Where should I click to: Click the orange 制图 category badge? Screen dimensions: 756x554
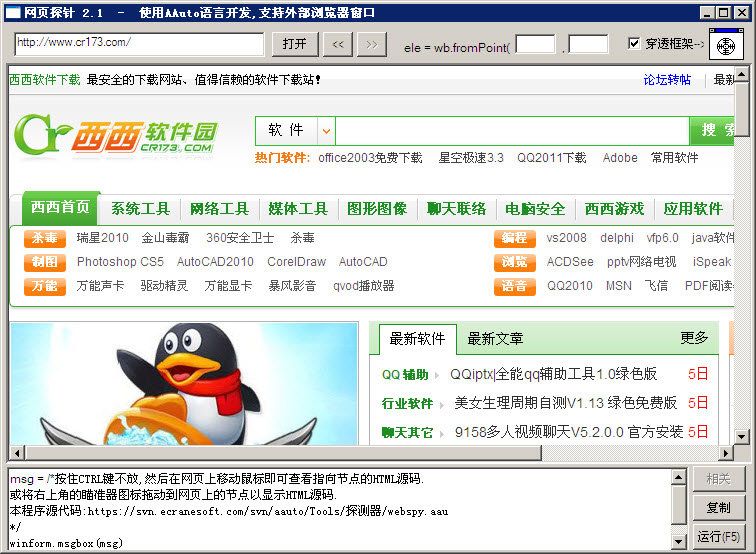coord(45,262)
